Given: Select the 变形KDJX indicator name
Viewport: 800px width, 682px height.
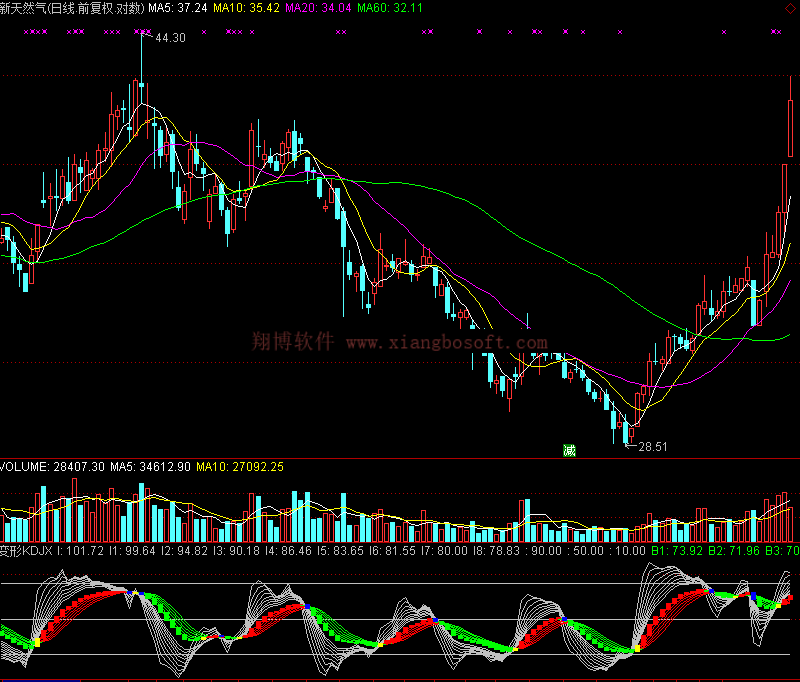Looking at the screenshot, I should tap(27, 550).
